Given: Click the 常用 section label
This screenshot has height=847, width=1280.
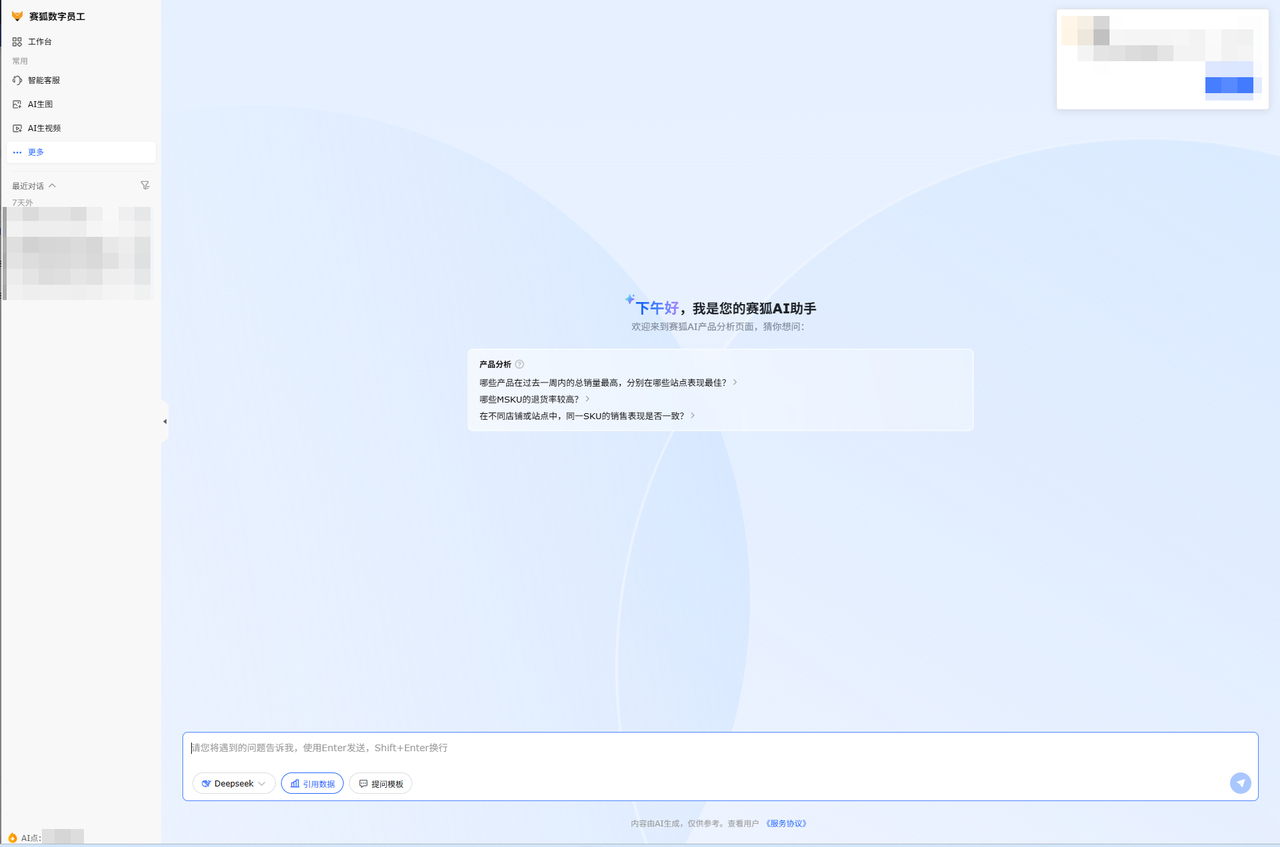Looking at the screenshot, I should click(20, 61).
